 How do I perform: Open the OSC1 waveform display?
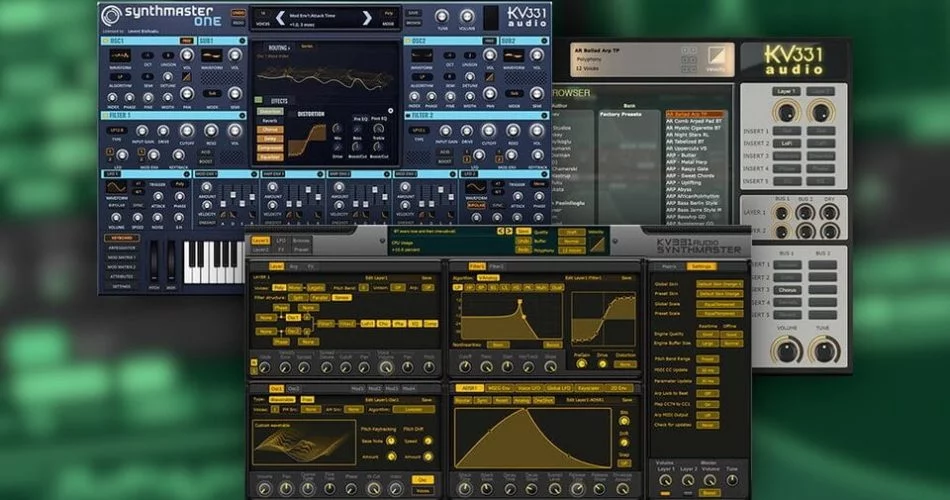pos(120,56)
